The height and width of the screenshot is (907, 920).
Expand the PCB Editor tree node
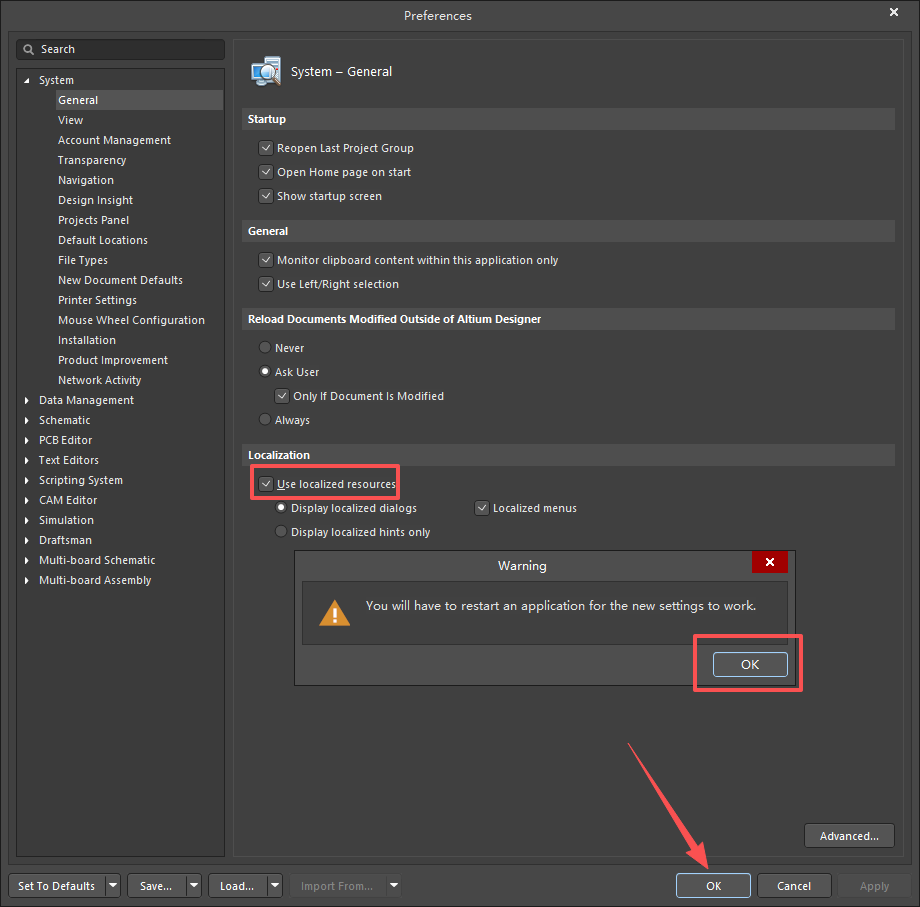click(27, 440)
